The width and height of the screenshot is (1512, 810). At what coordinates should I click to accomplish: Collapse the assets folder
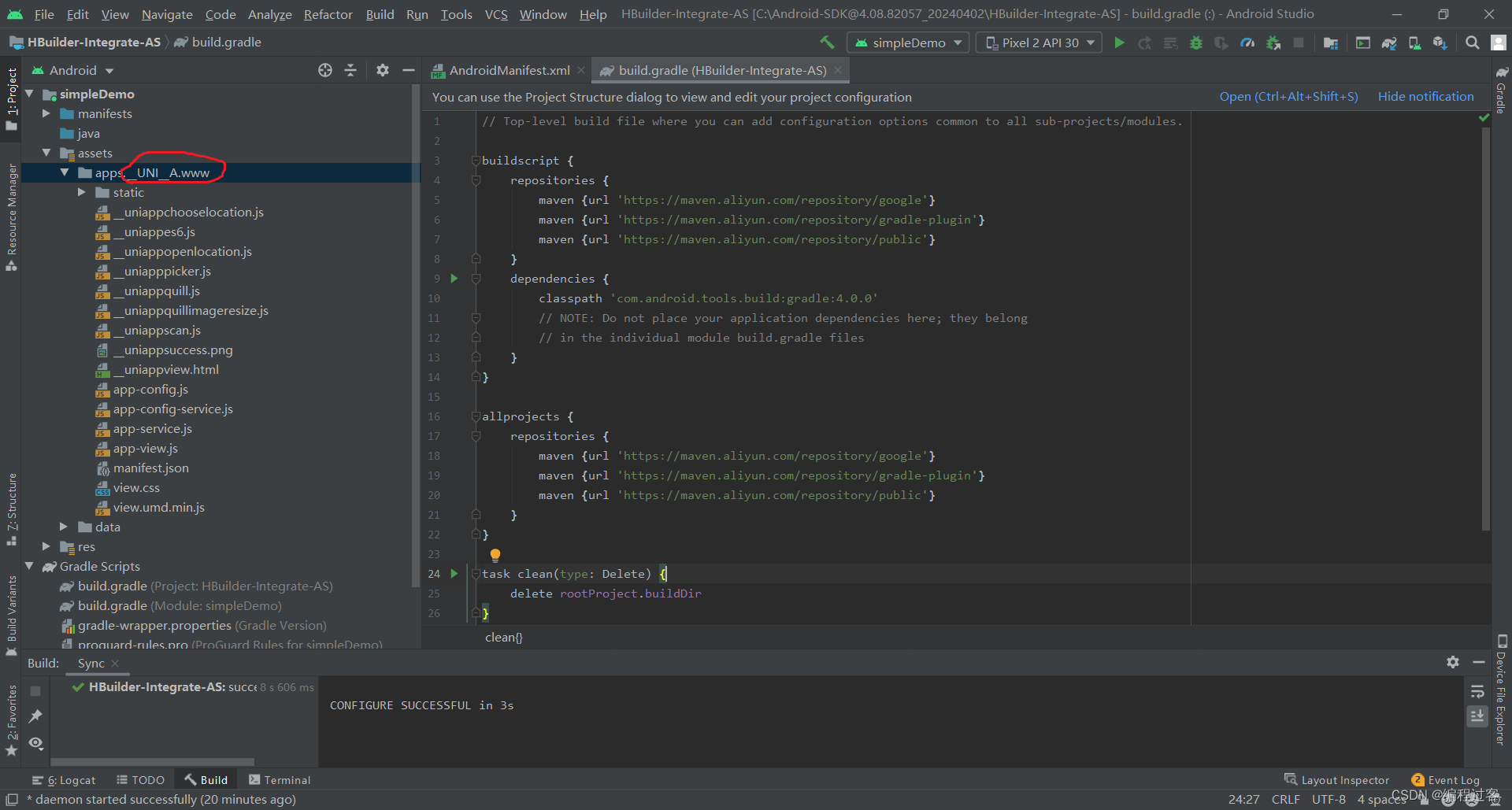pos(46,153)
